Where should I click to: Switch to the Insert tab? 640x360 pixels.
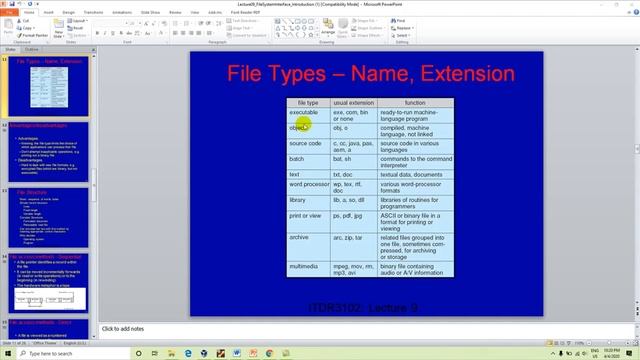pyautogui.click(x=48, y=13)
